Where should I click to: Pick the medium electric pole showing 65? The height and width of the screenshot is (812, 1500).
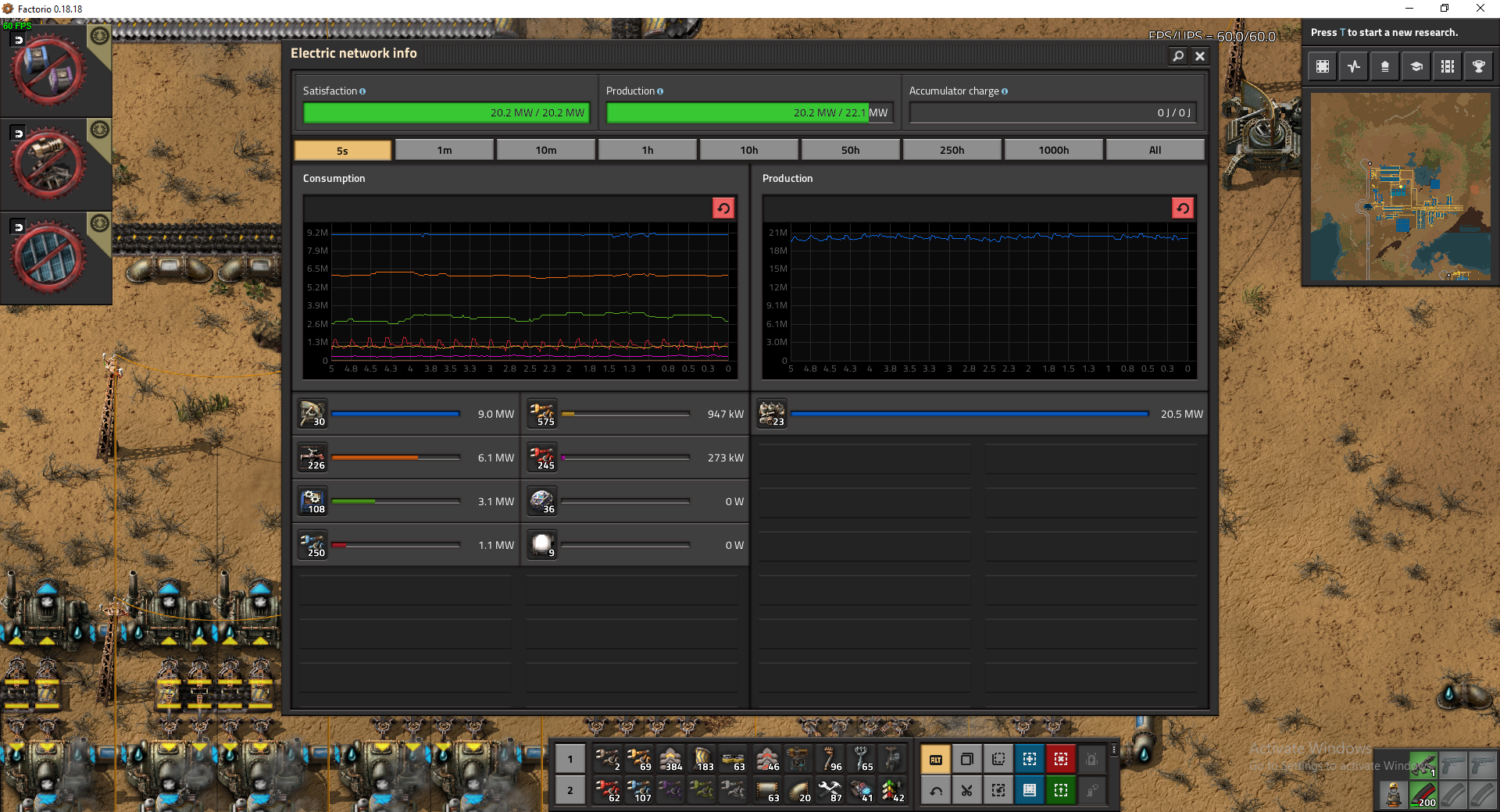[x=860, y=759]
